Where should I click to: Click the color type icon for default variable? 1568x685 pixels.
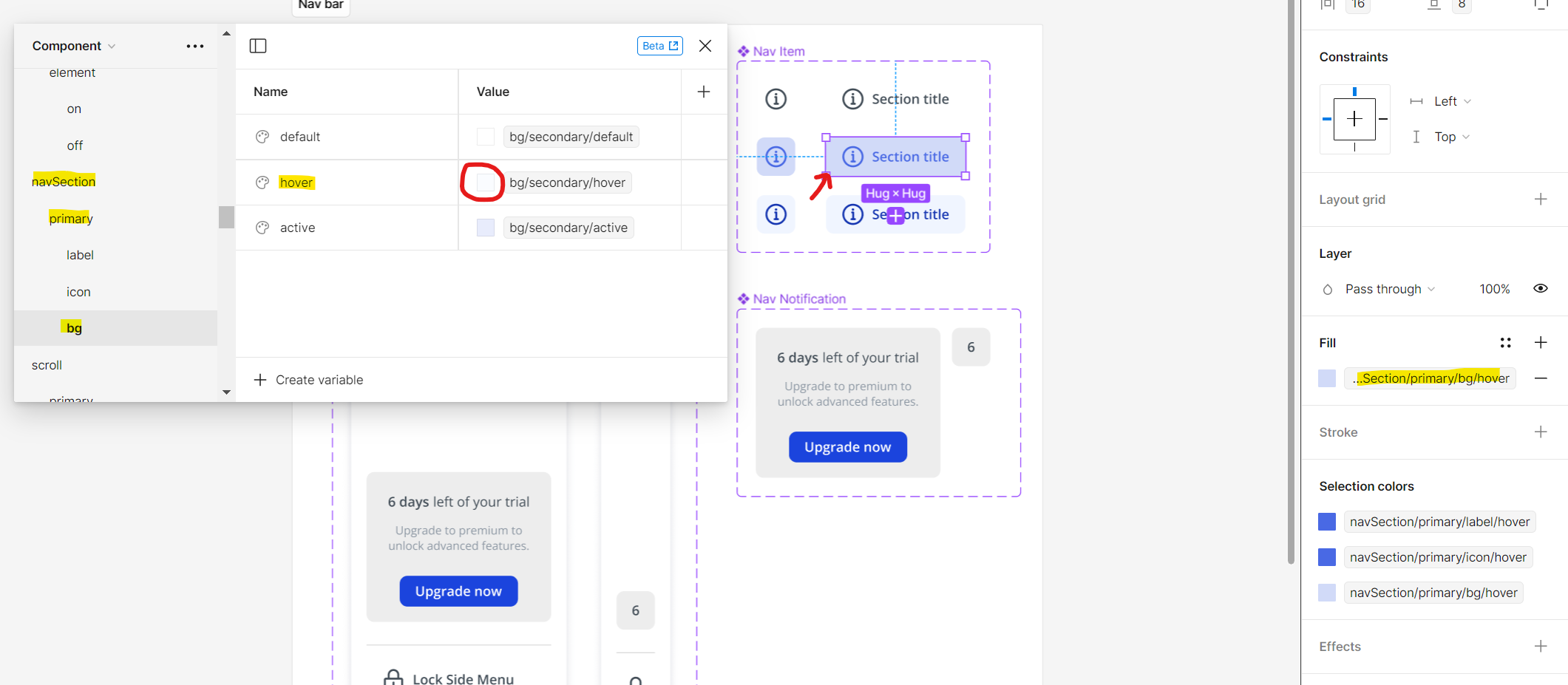pos(262,137)
